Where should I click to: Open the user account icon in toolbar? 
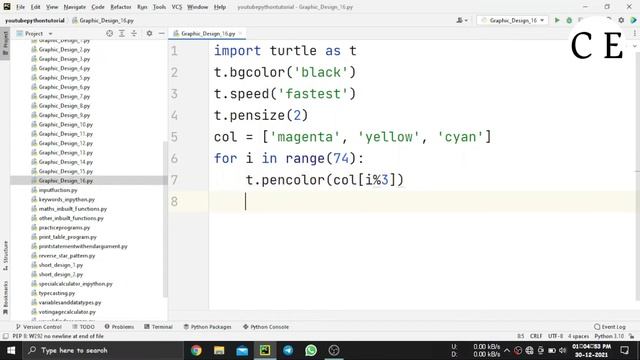coord(462,20)
